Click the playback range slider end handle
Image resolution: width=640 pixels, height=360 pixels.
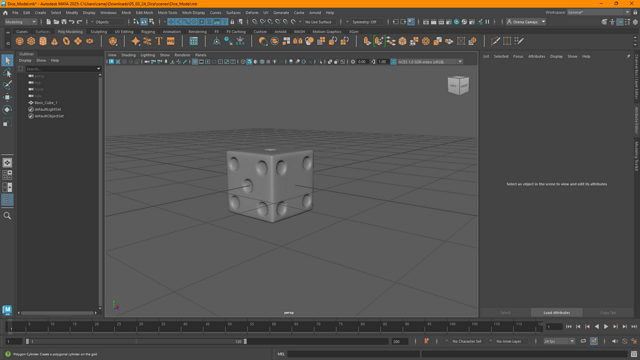pyautogui.click(x=245, y=341)
